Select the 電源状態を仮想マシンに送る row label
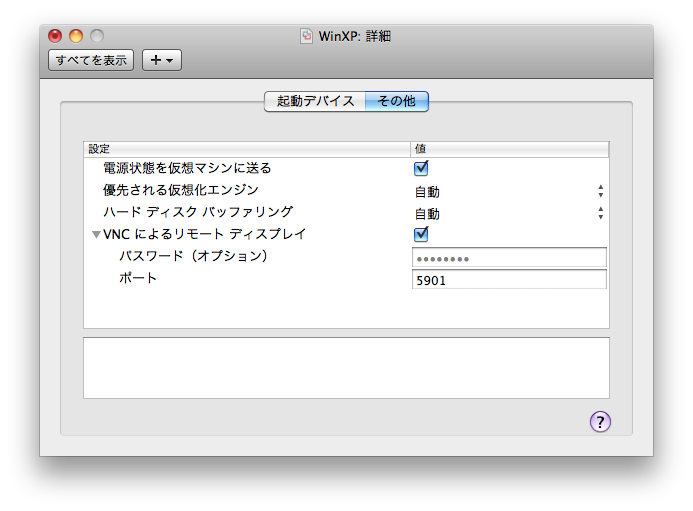This screenshot has height=511, width=693. 187,168
